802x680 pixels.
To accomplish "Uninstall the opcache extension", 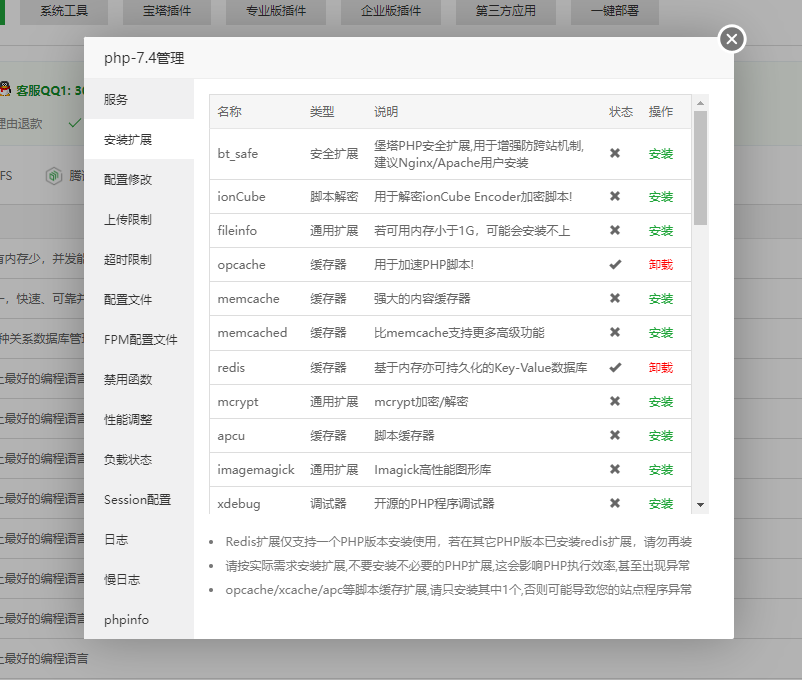I will point(660,265).
